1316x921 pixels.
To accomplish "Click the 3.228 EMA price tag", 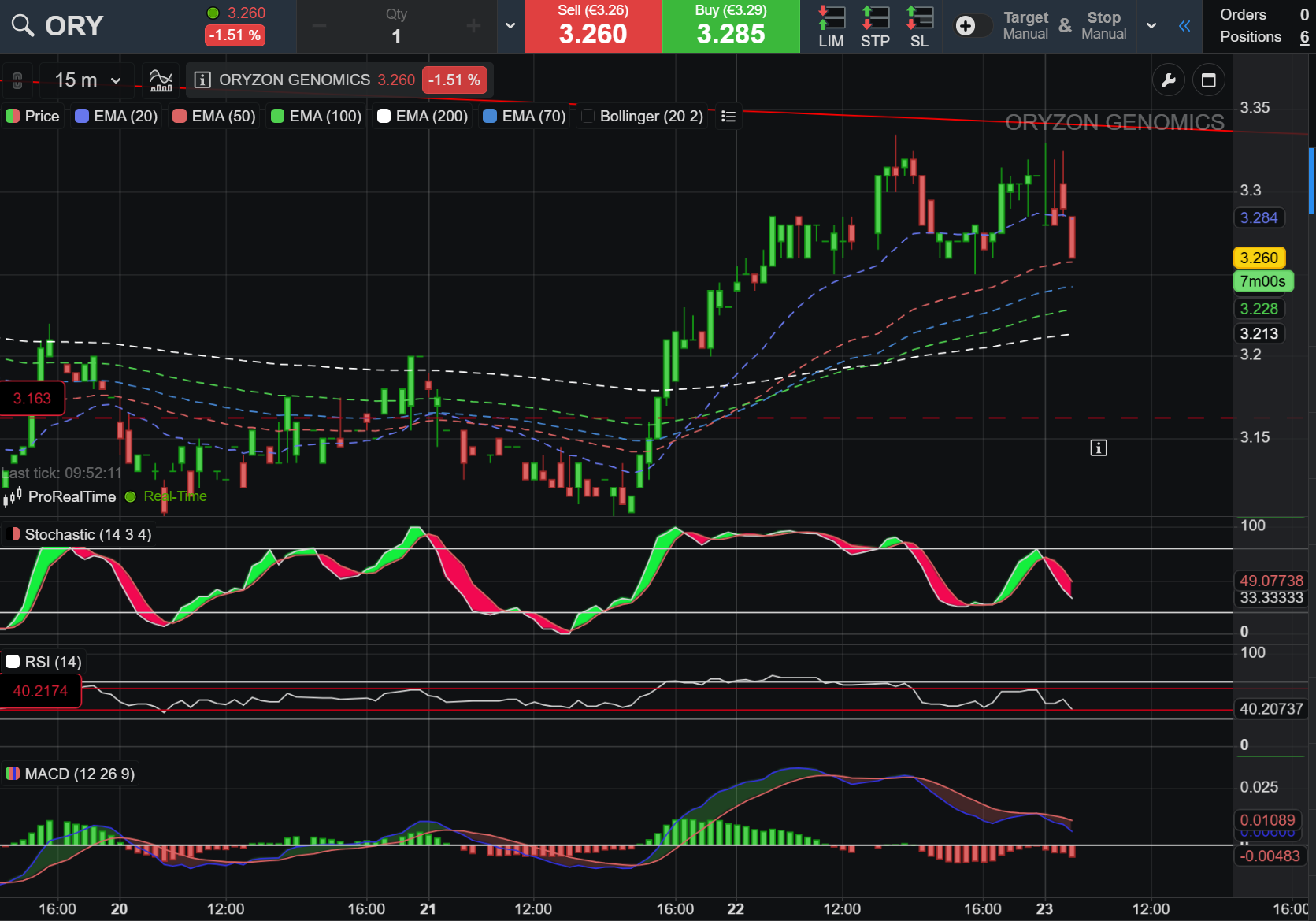I will (1259, 309).
